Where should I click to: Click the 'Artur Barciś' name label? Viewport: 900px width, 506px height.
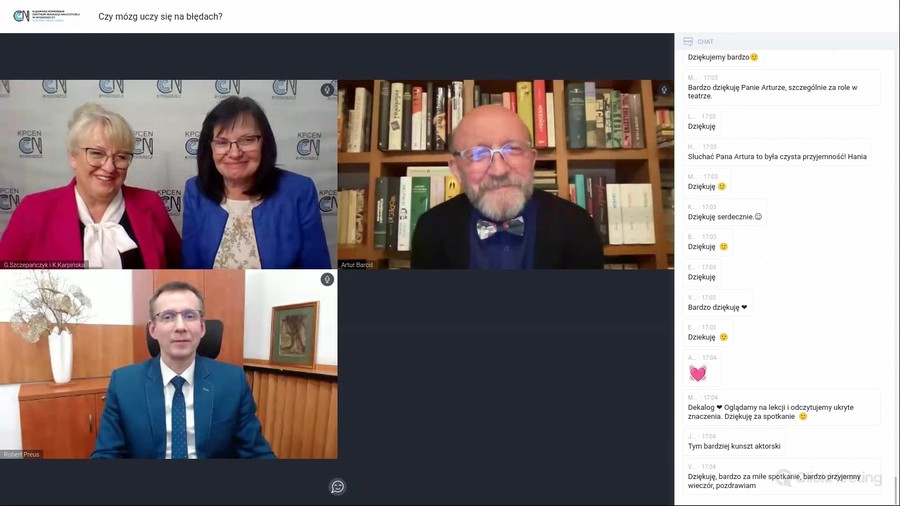point(357,265)
